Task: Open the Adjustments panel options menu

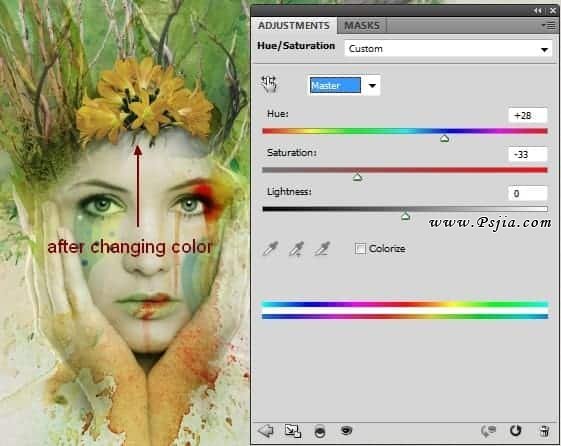Action: pos(548,25)
